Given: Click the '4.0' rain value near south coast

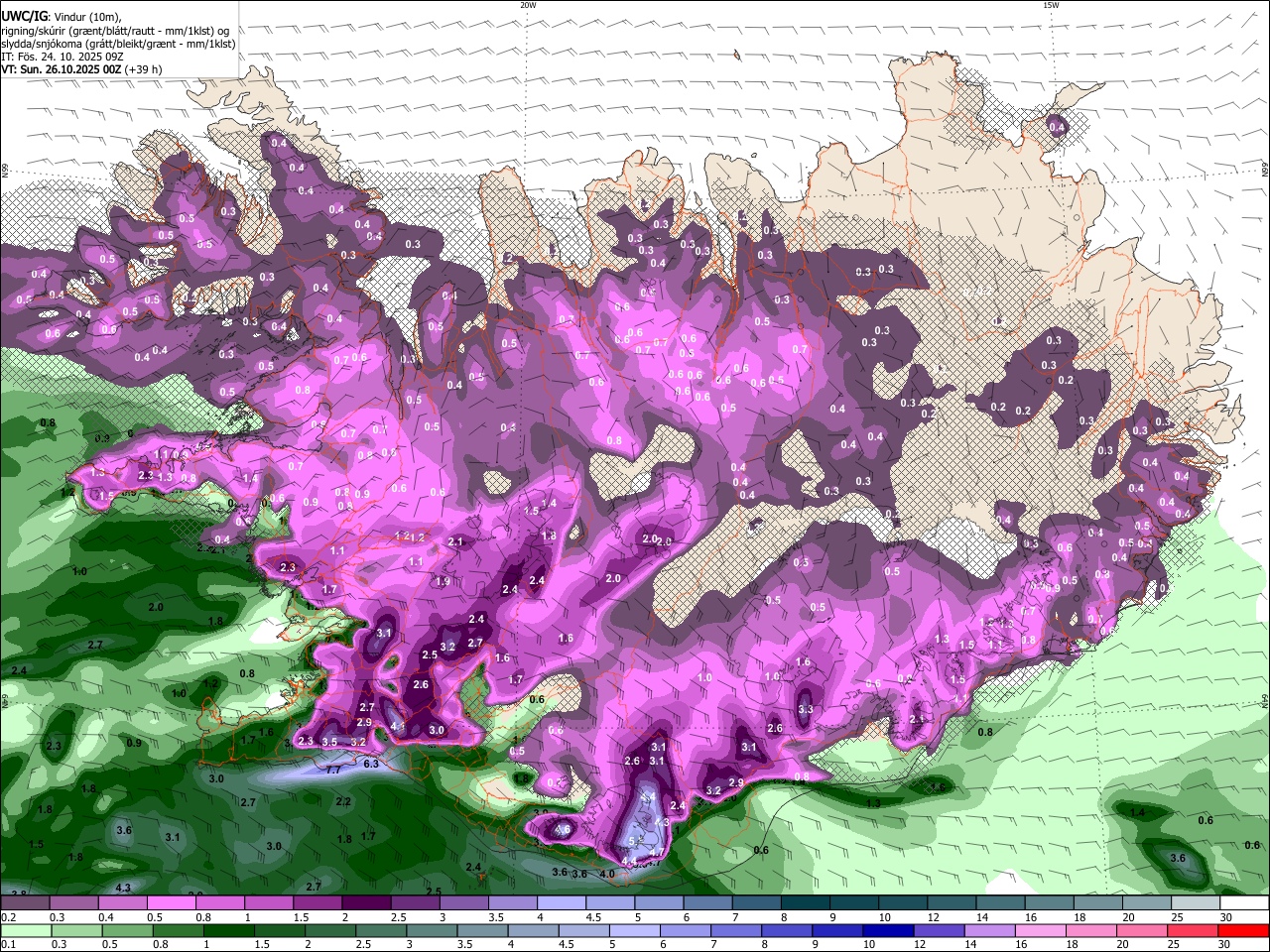Looking at the screenshot, I should (x=607, y=874).
